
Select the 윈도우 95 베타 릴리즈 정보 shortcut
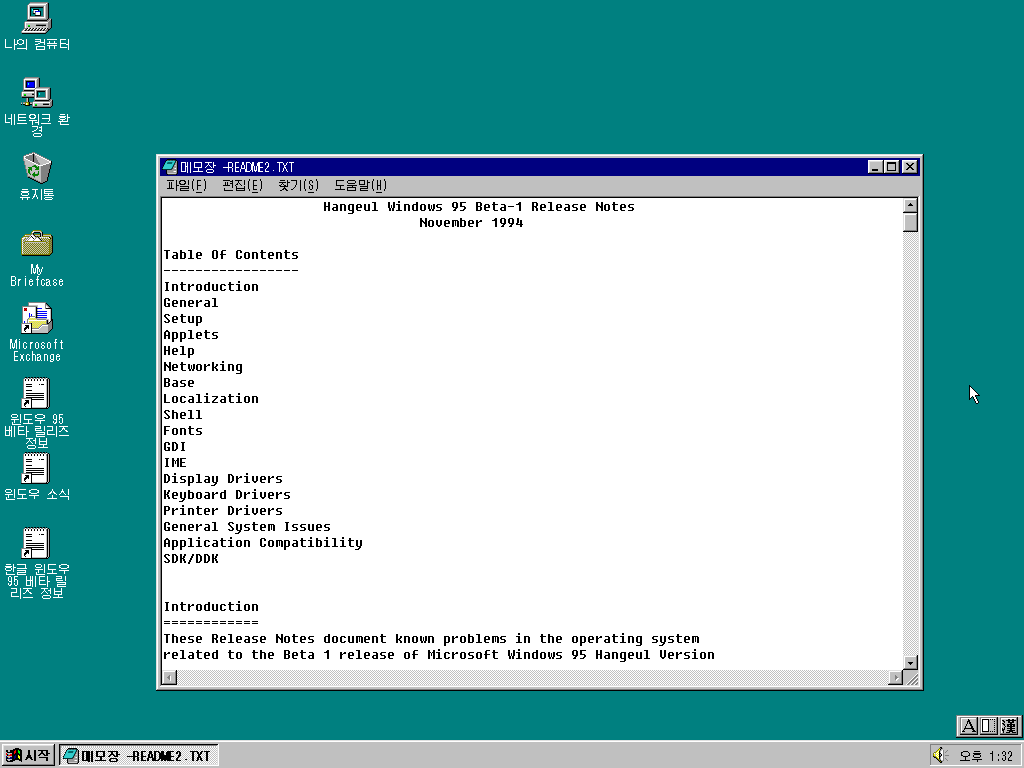37,413
